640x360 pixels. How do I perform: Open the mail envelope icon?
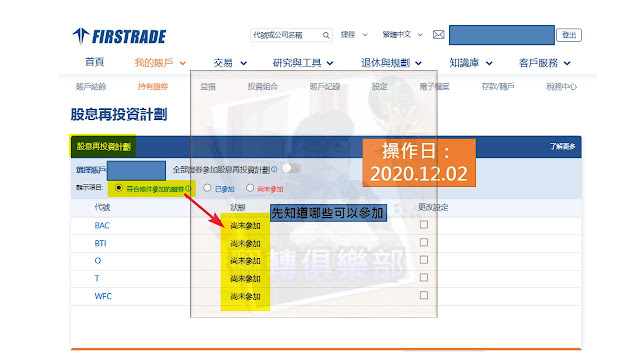(438, 35)
